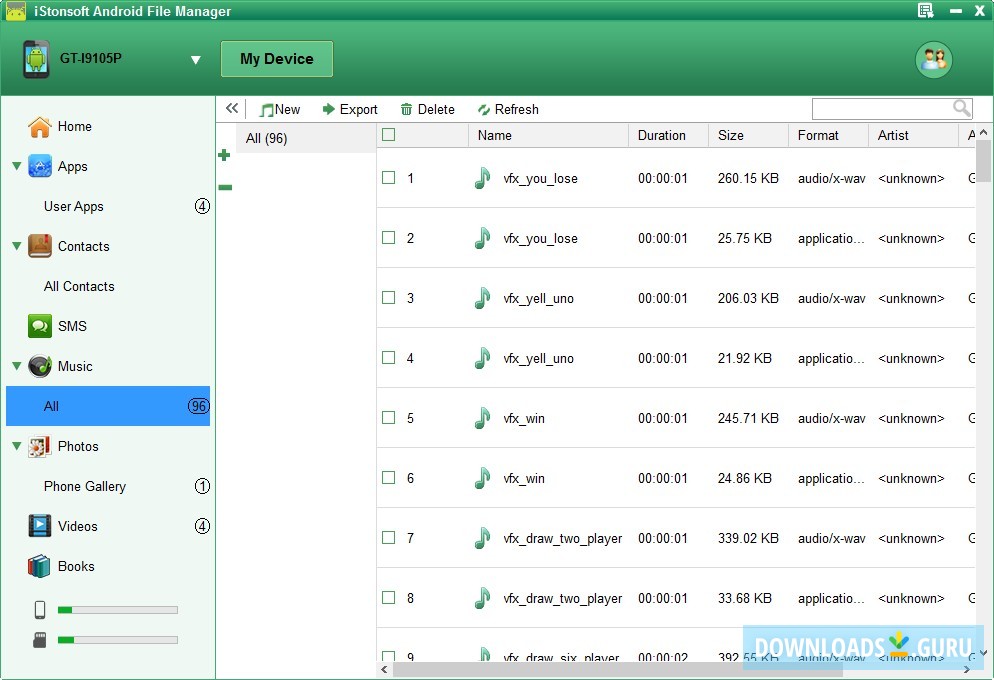
Task: Click the green plus add playlist icon
Action: (x=224, y=155)
